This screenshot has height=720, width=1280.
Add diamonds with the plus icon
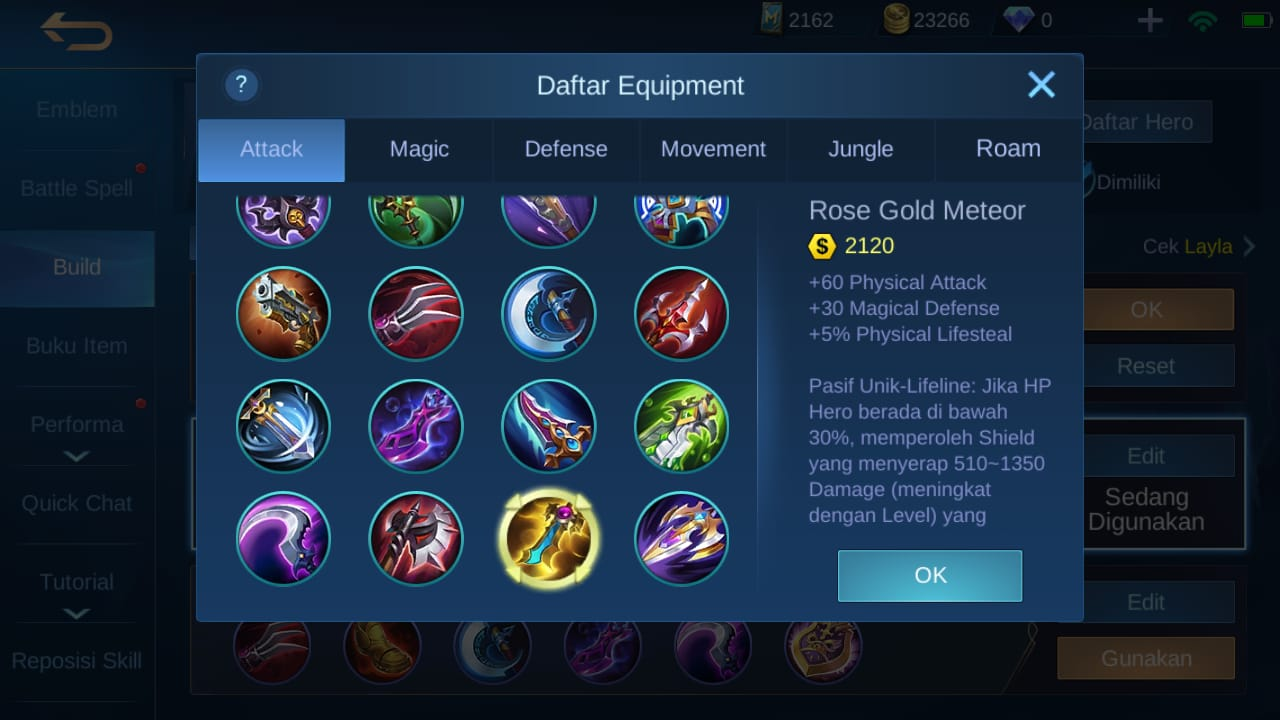[1150, 20]
